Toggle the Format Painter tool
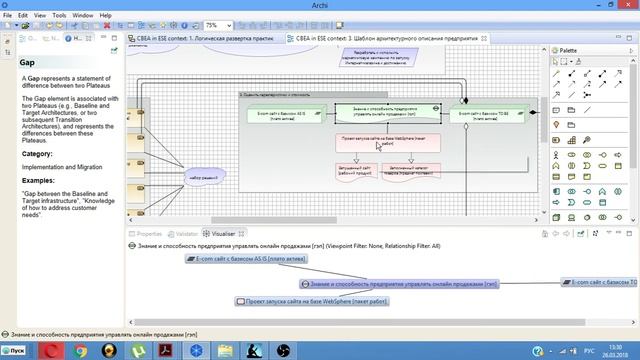Screen dimensions: 640x360 pyautogui.click(x=578, y=62)
